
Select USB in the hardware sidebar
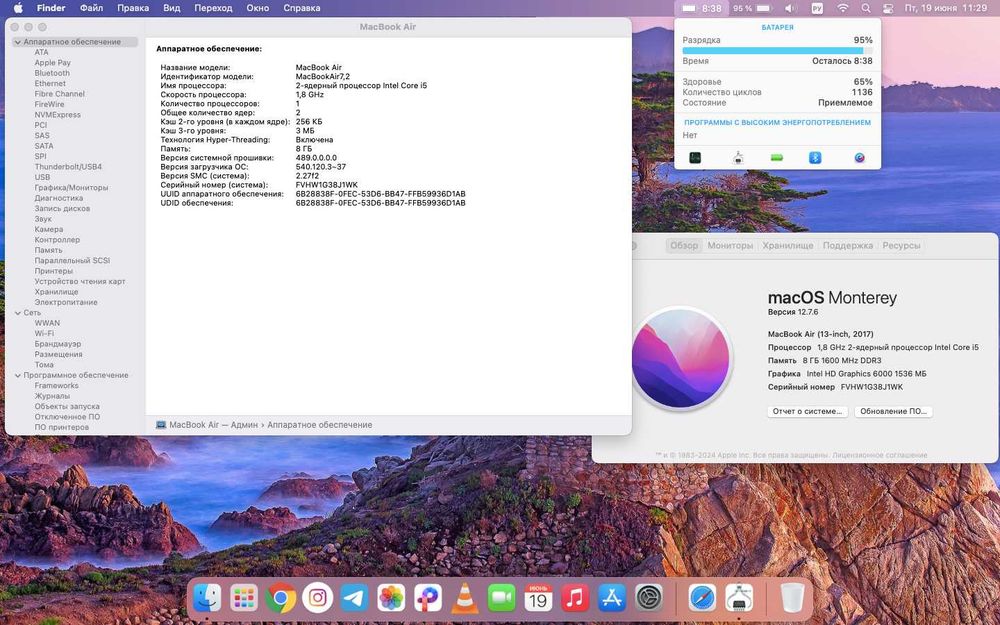pyautogui.click(x=42, y=177)
